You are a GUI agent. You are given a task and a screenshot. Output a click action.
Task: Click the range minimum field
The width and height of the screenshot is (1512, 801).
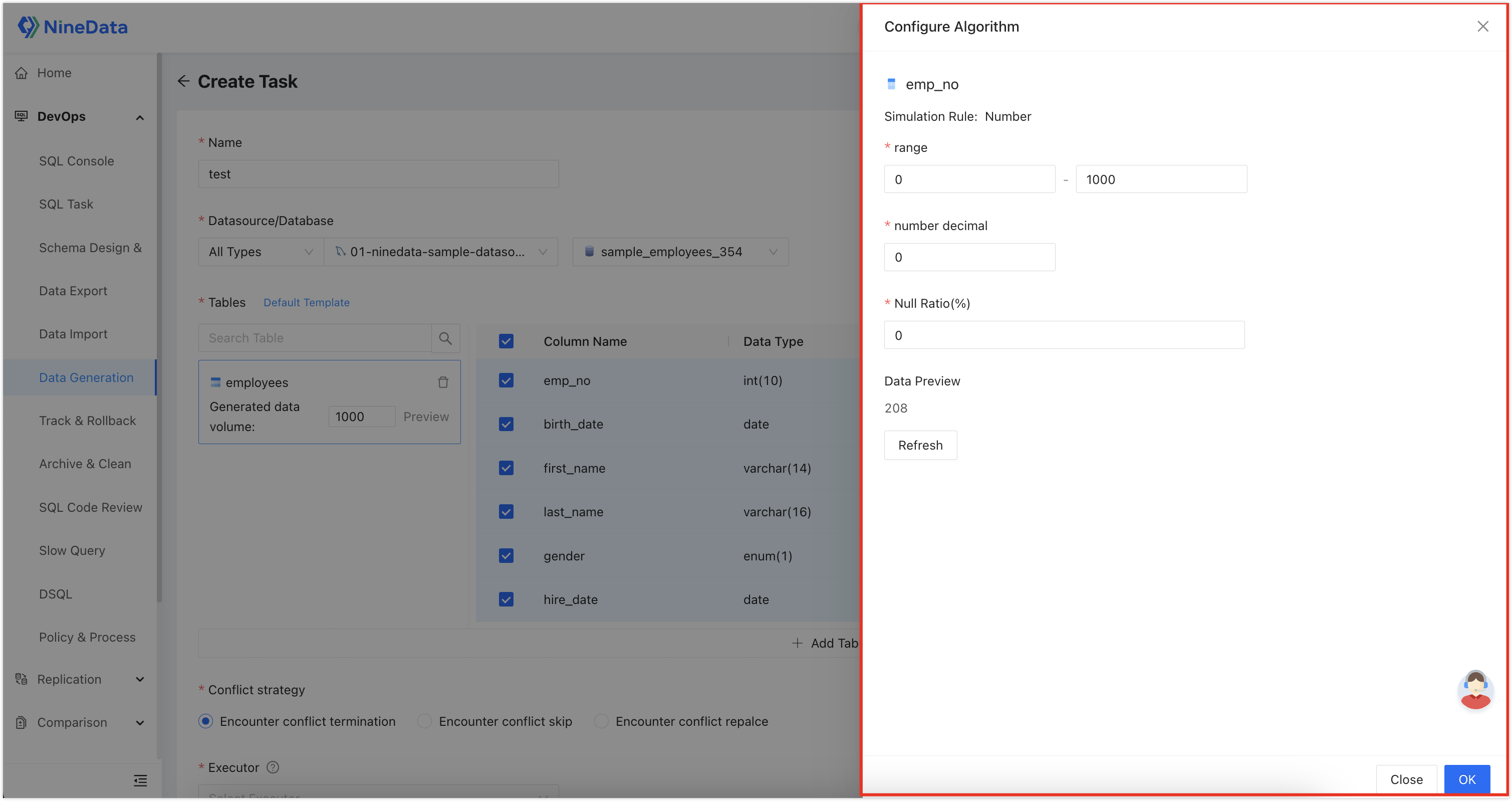pyautogui.click(x=969, y=179)
